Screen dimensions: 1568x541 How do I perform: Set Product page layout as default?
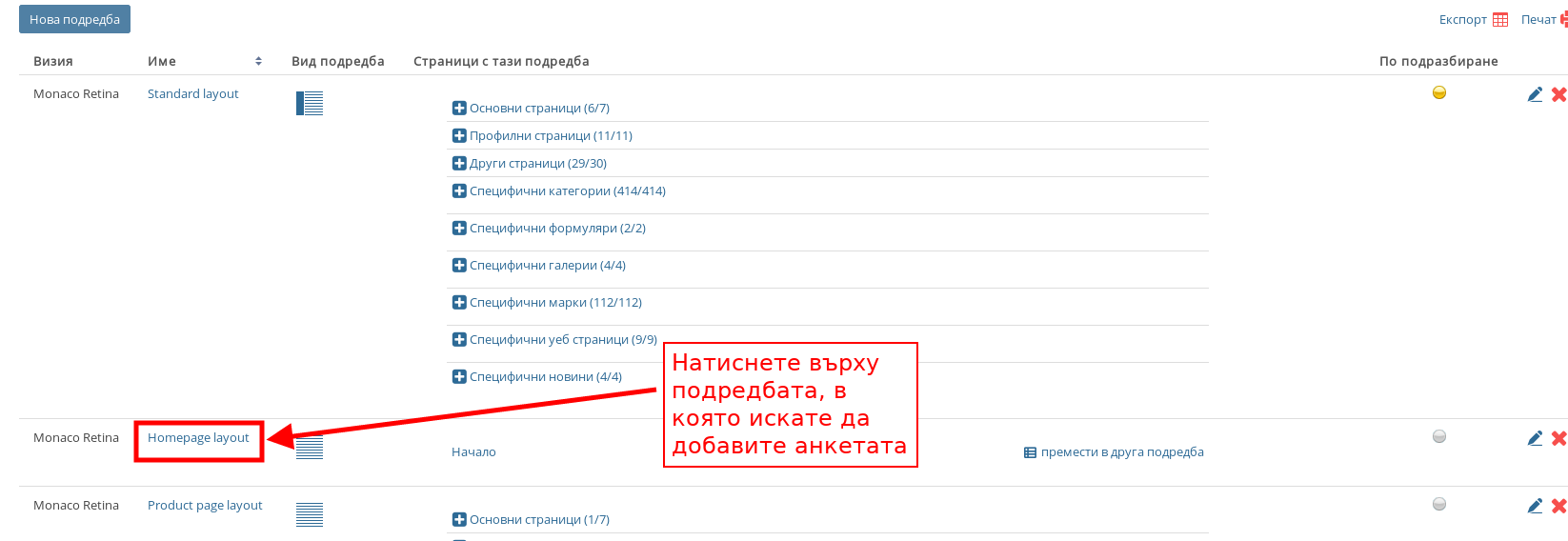(1439, 504)
